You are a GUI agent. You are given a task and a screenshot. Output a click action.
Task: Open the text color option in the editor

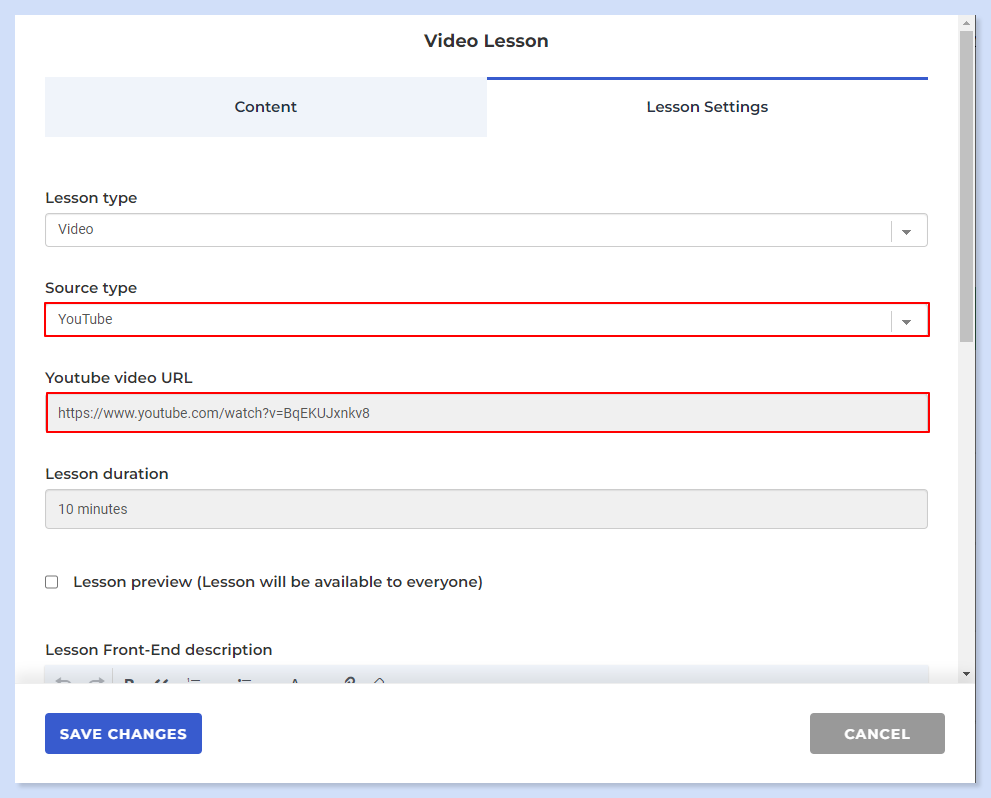point(295,680)
